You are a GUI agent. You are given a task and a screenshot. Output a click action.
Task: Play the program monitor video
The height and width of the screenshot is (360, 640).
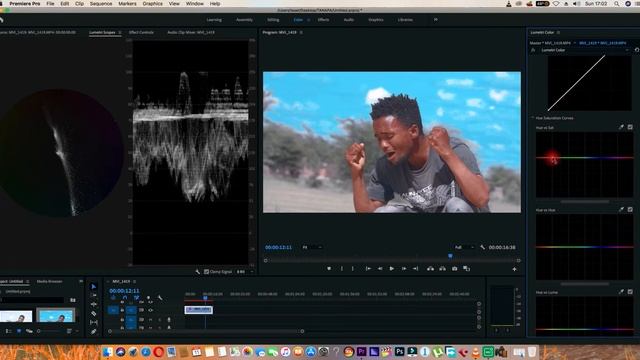tap(391, 269)
